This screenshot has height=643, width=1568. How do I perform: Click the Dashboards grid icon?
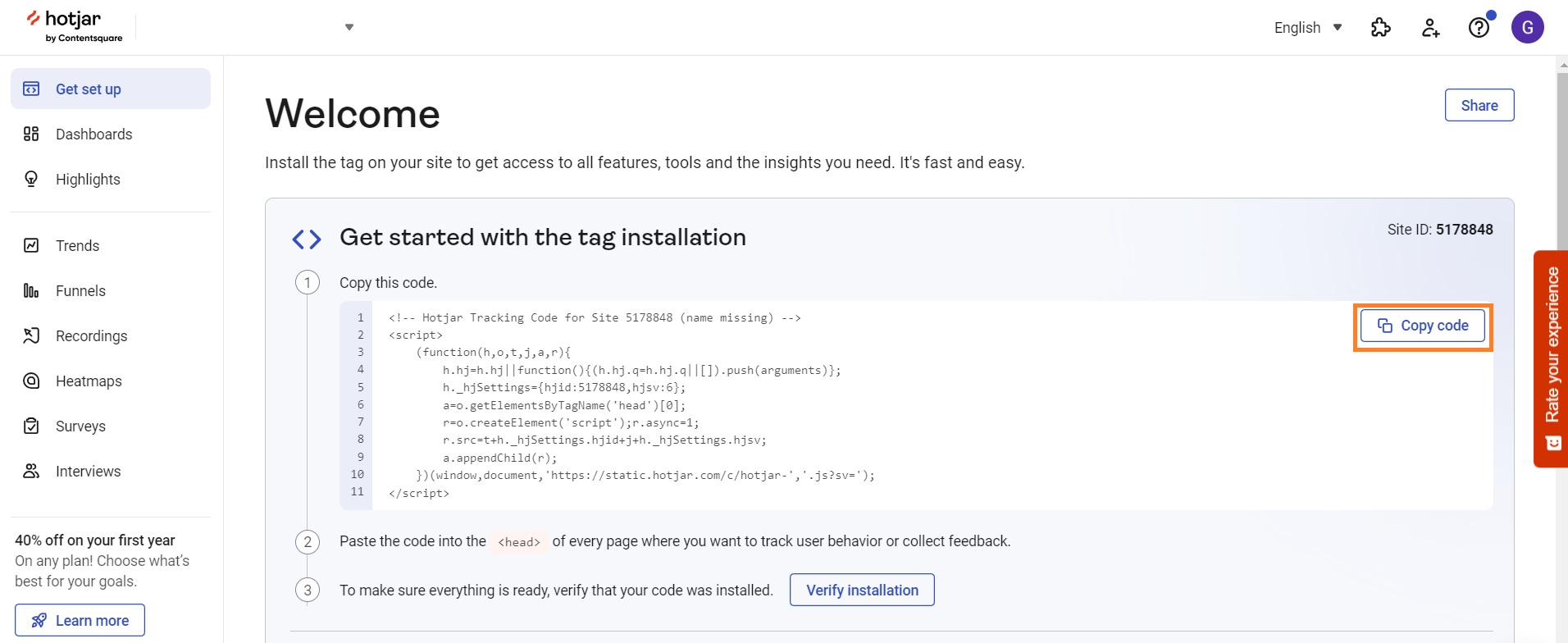coord(31,134)
